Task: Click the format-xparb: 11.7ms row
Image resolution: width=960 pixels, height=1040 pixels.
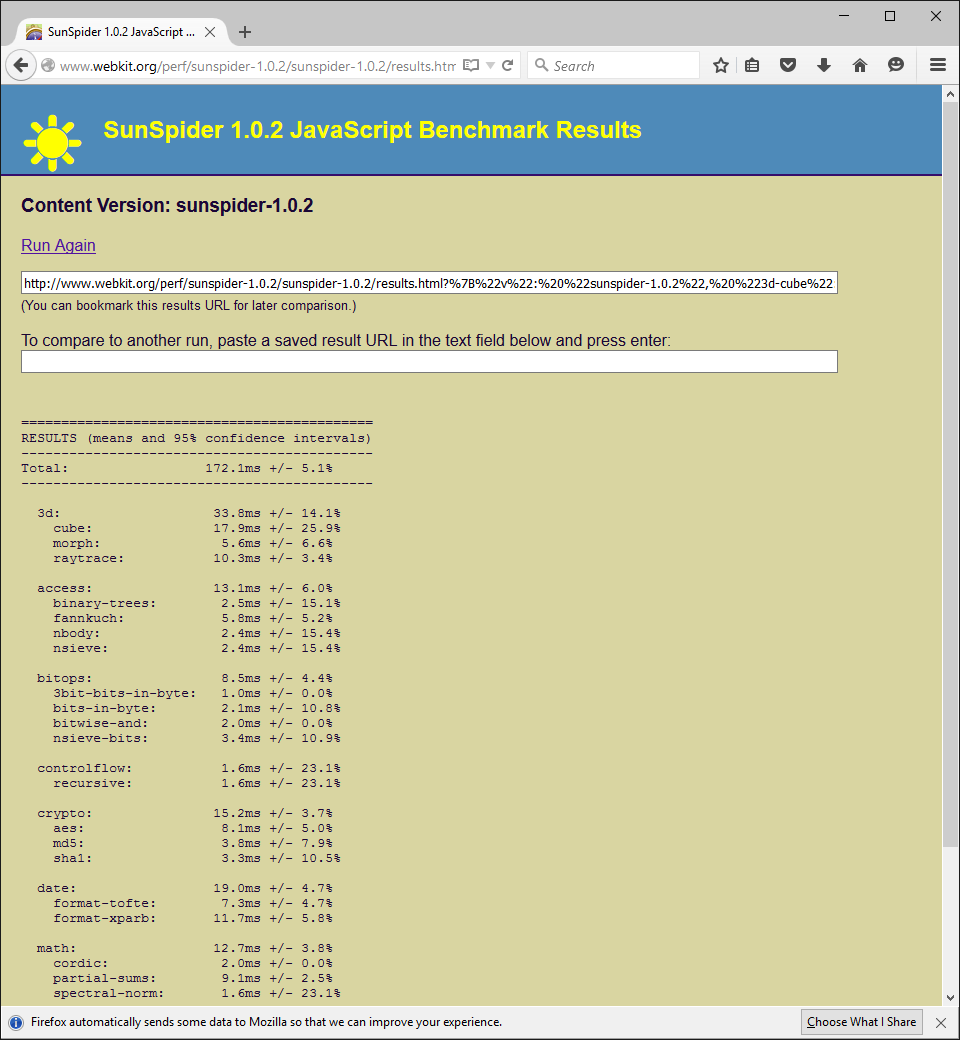Action: point(192,918)
